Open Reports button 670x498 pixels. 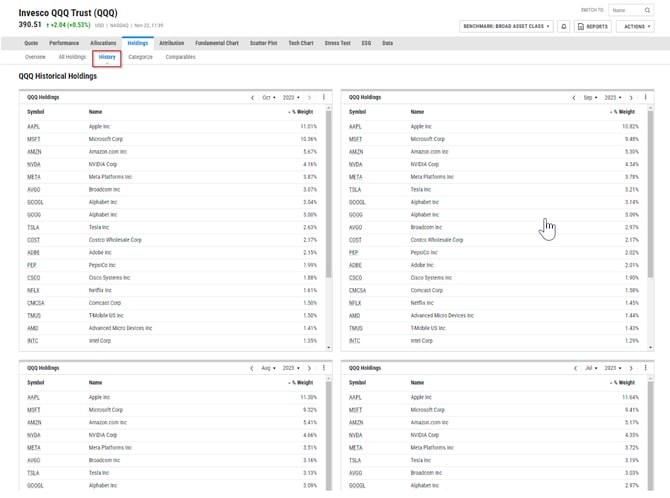[x=593, y=27]
